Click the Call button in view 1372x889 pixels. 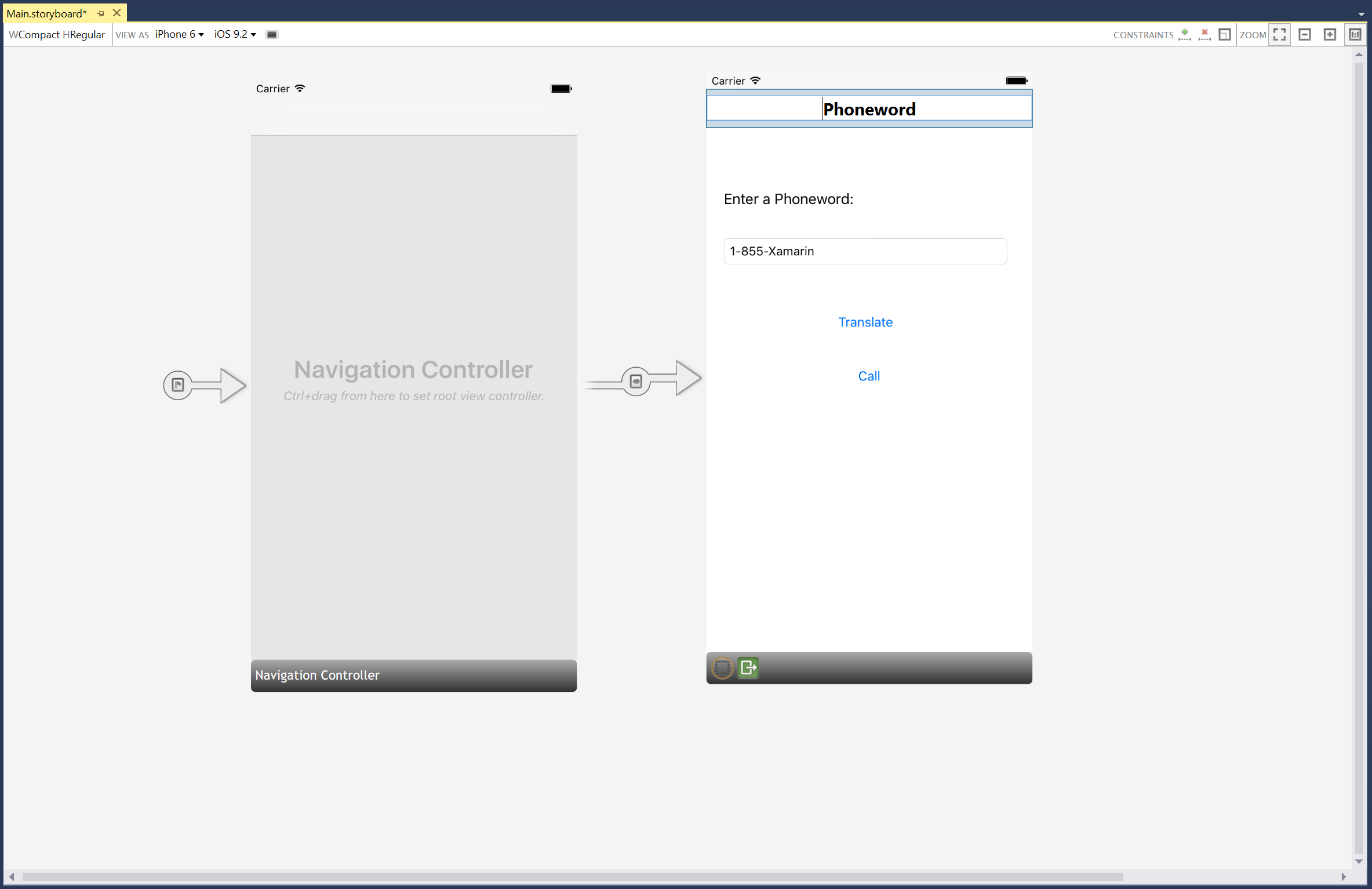pos(868,376)
